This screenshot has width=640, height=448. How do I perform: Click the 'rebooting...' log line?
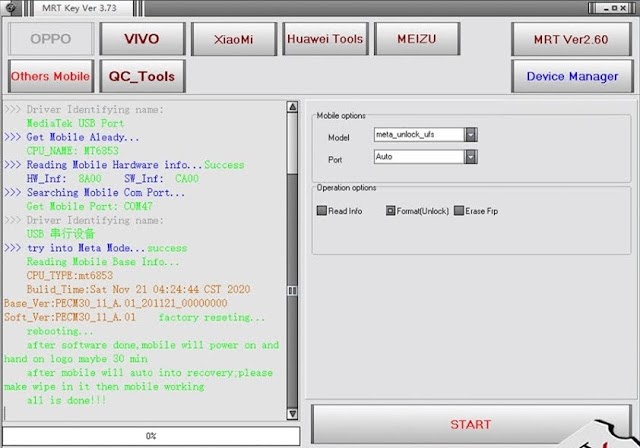point(60,331)
